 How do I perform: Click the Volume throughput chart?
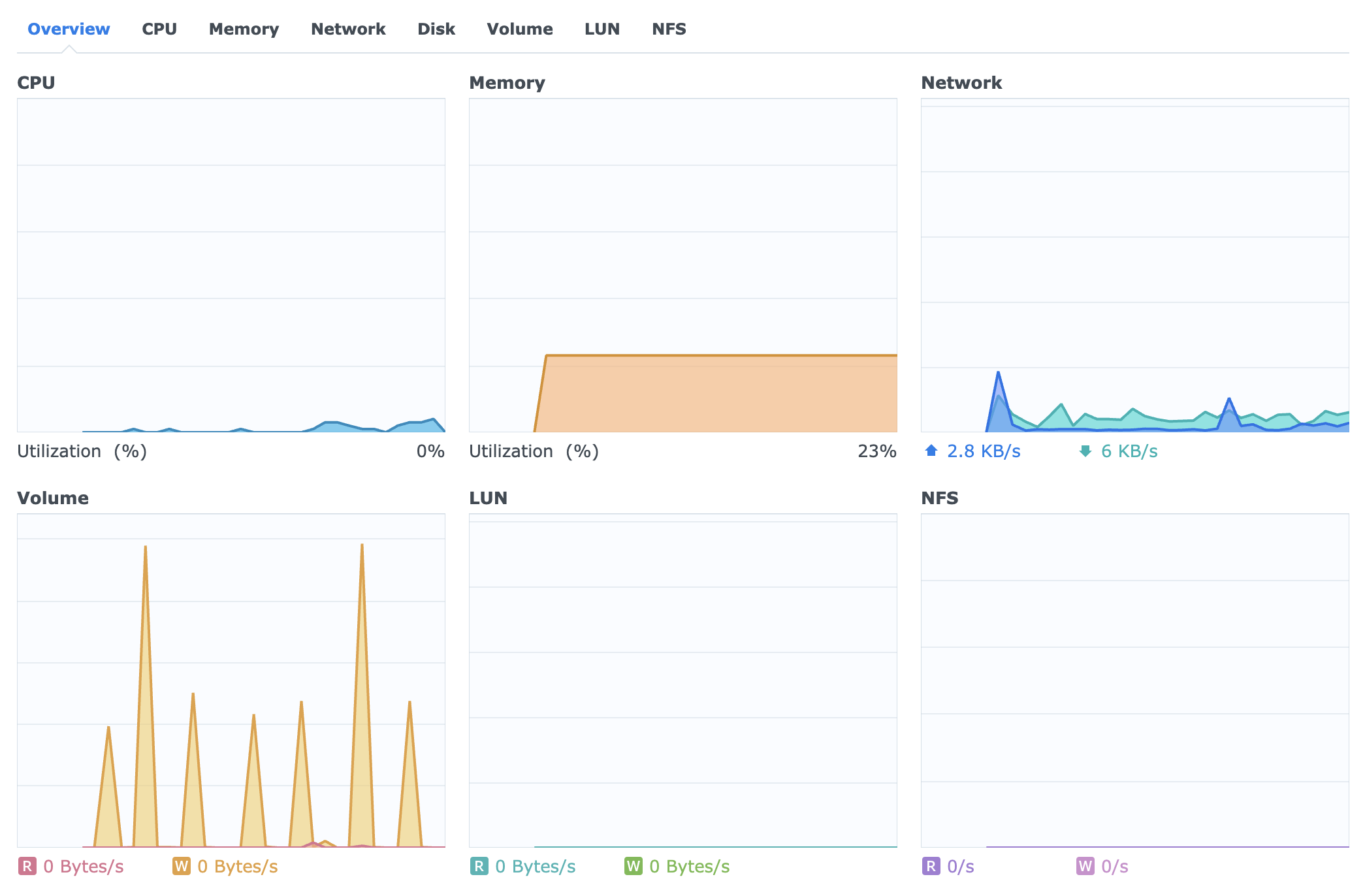[231, 680]
